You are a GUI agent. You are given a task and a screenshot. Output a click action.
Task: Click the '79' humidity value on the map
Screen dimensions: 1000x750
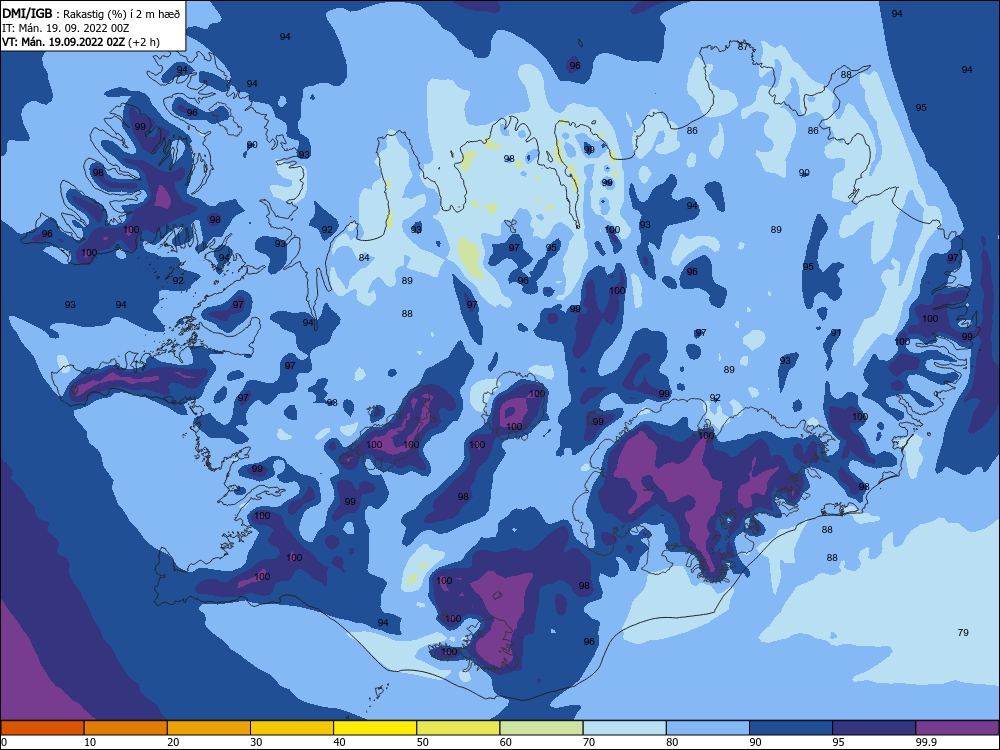pos(963,633)
